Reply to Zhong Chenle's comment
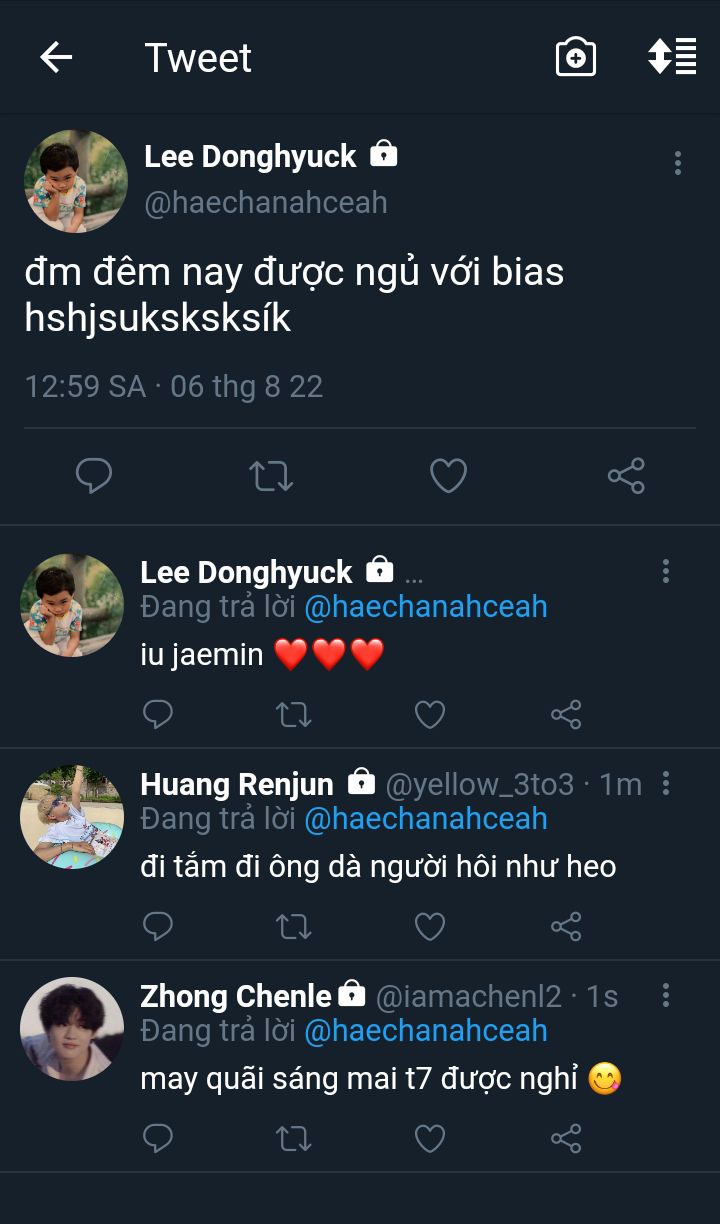The height and width of the screenshot is (1224, 720). pyautogui.click(x=158, y=1138)
